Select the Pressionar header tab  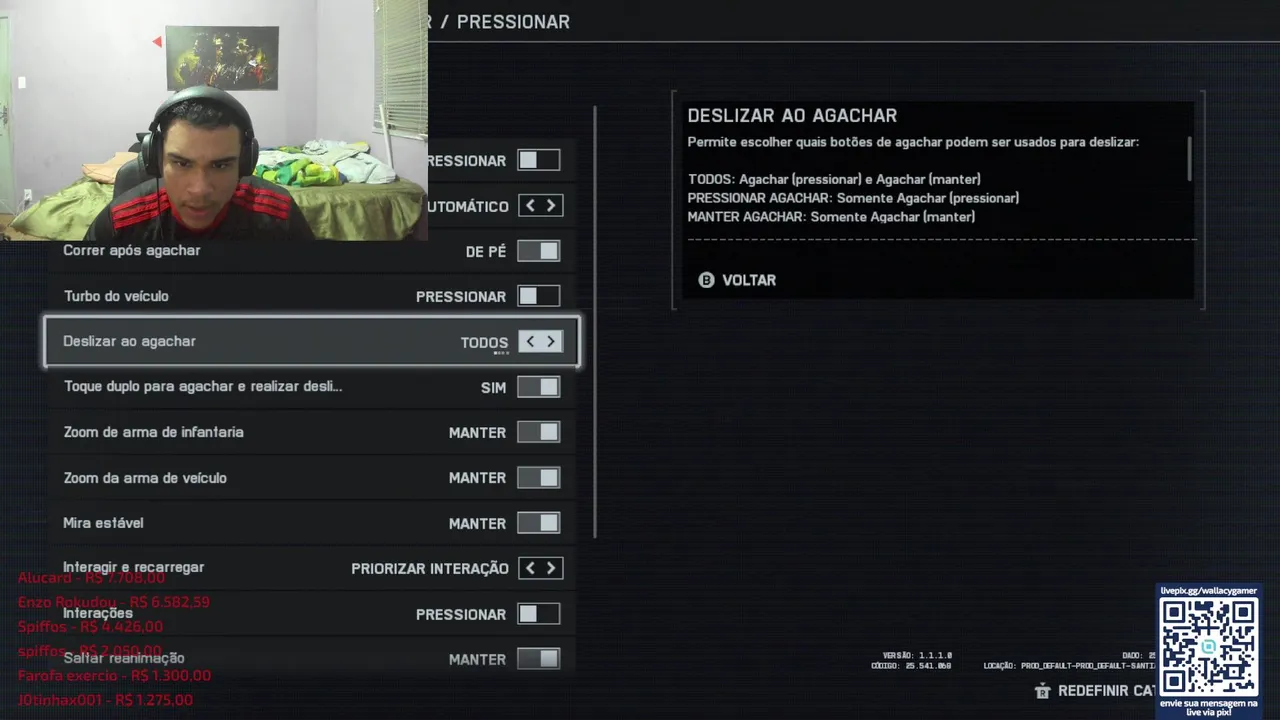(x=513, y=22)
